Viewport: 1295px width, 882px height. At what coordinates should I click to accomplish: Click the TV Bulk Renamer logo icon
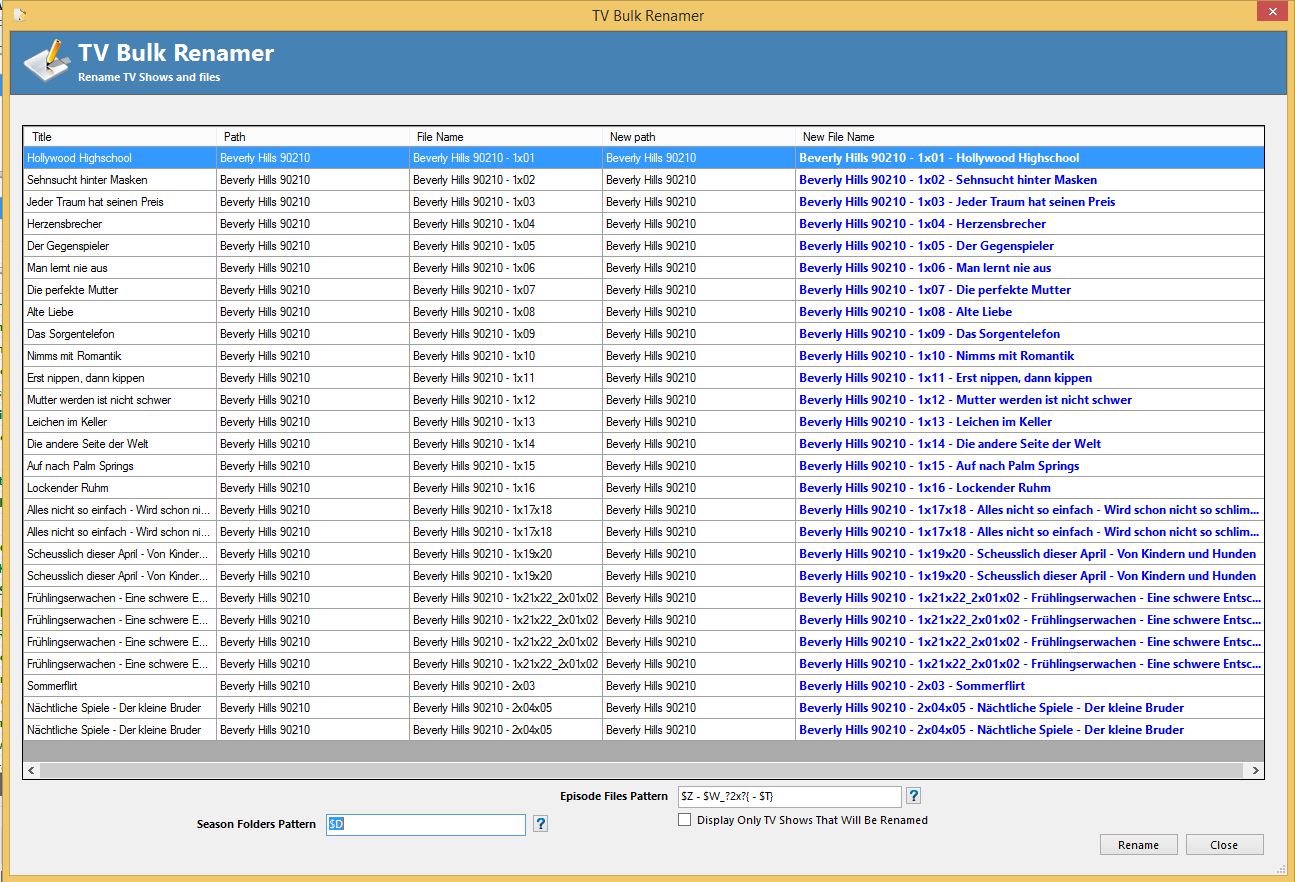coord(45,61)
